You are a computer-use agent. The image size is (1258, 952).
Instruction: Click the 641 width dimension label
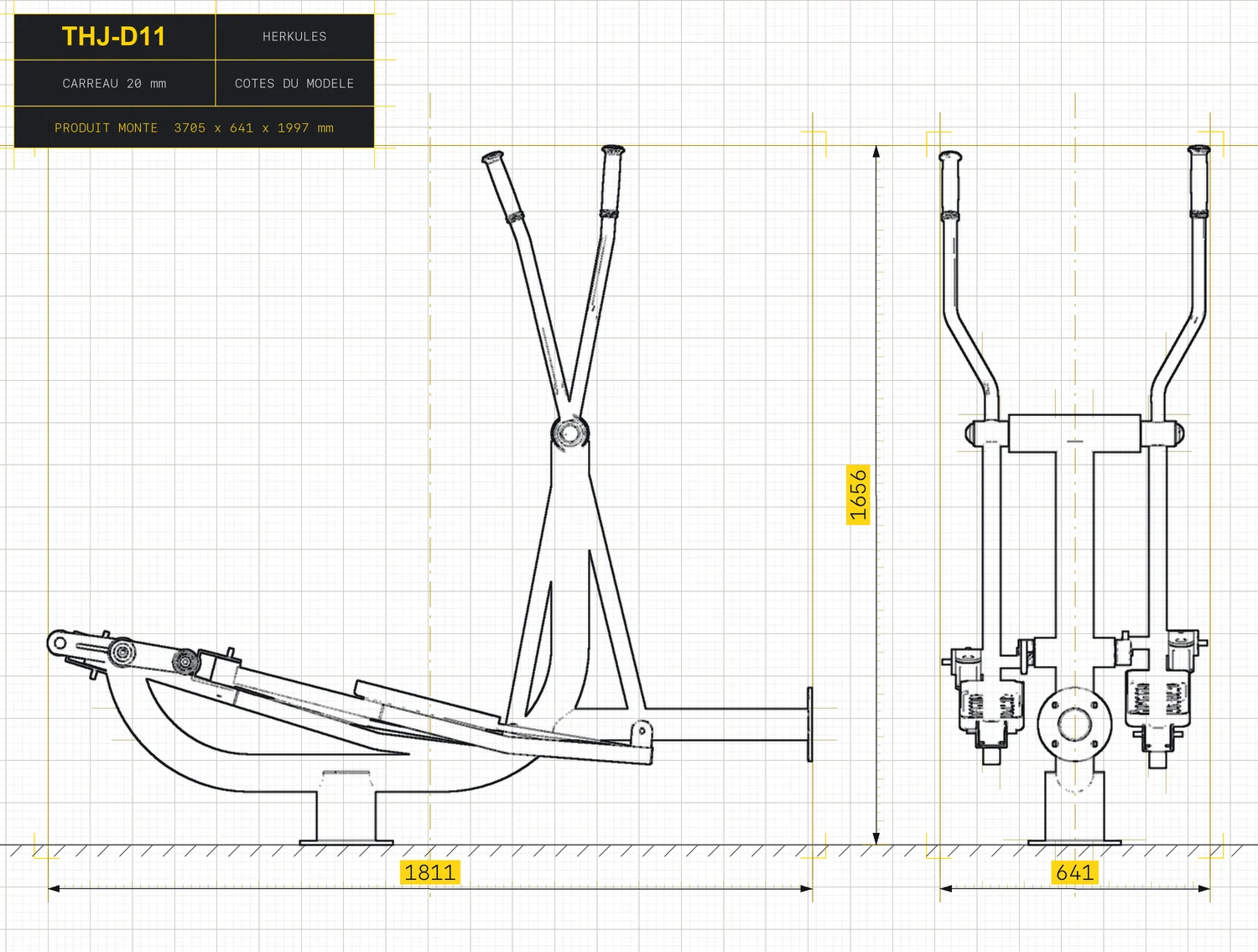[x=1075, y=872]
